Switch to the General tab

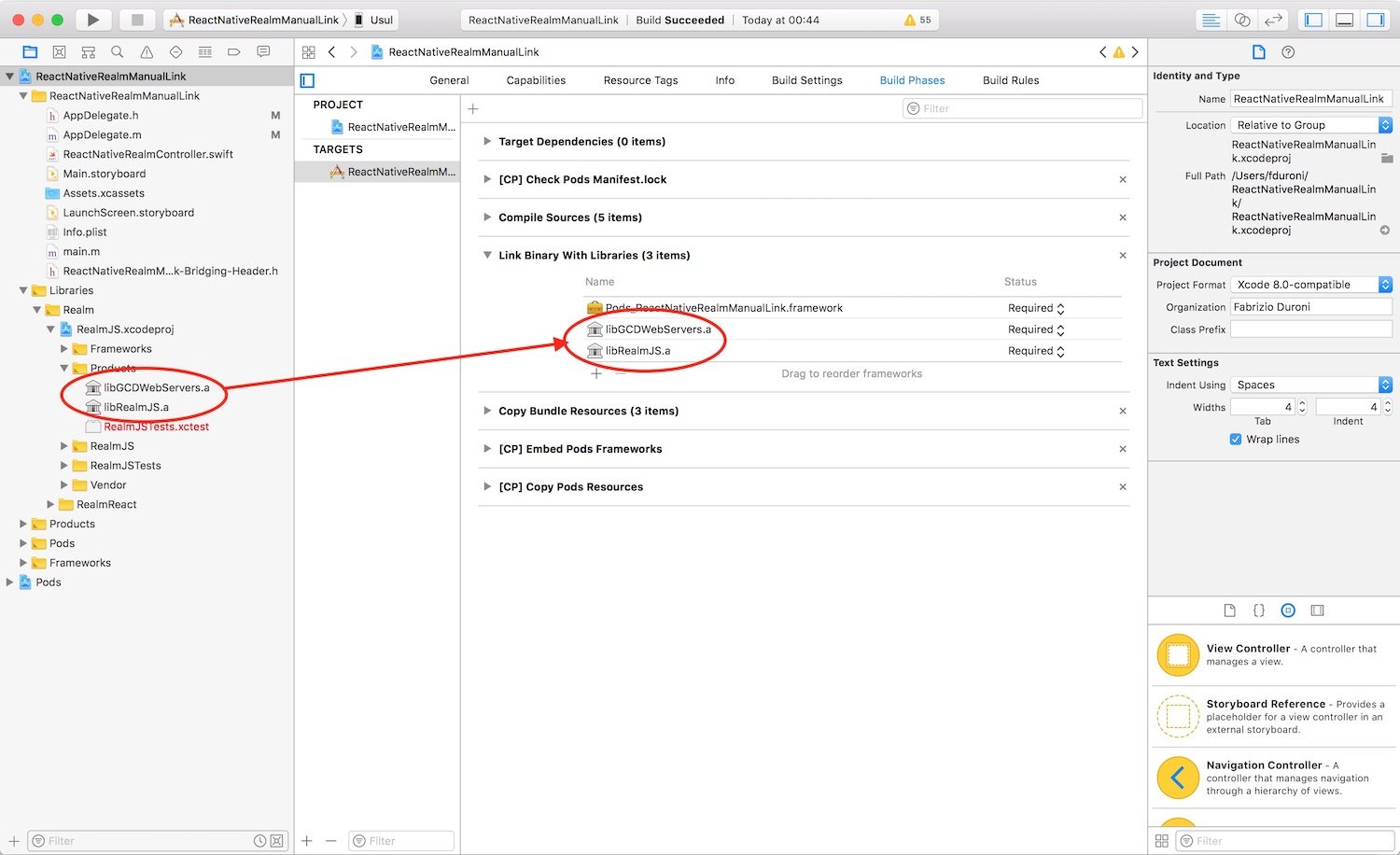coord(449,80)
